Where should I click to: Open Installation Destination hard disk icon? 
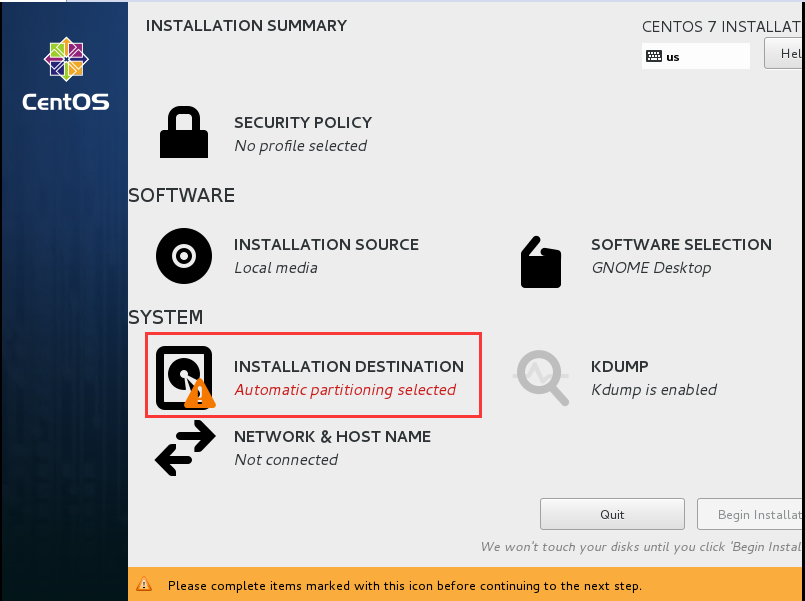click(x=185, y=378)
